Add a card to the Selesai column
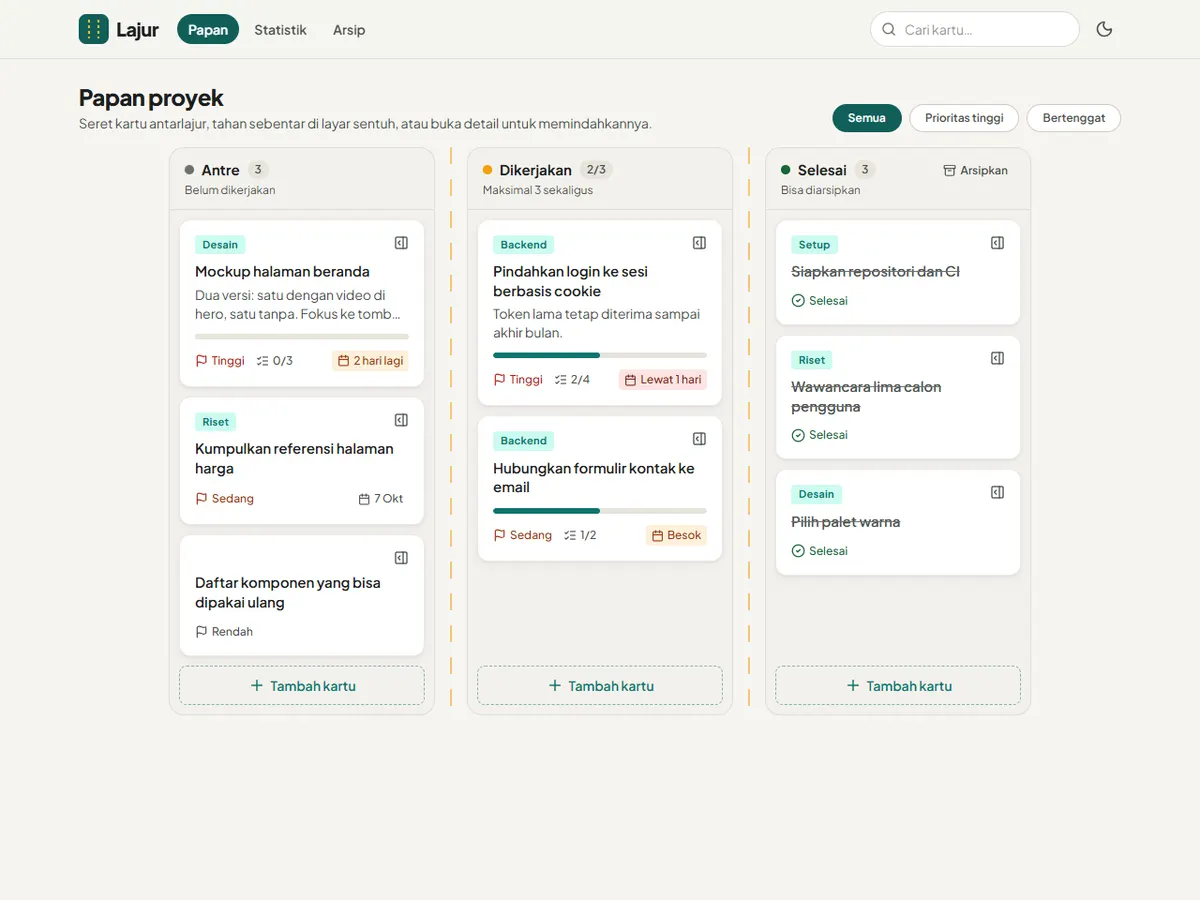Screen dimensions: 1200x900 898,686
